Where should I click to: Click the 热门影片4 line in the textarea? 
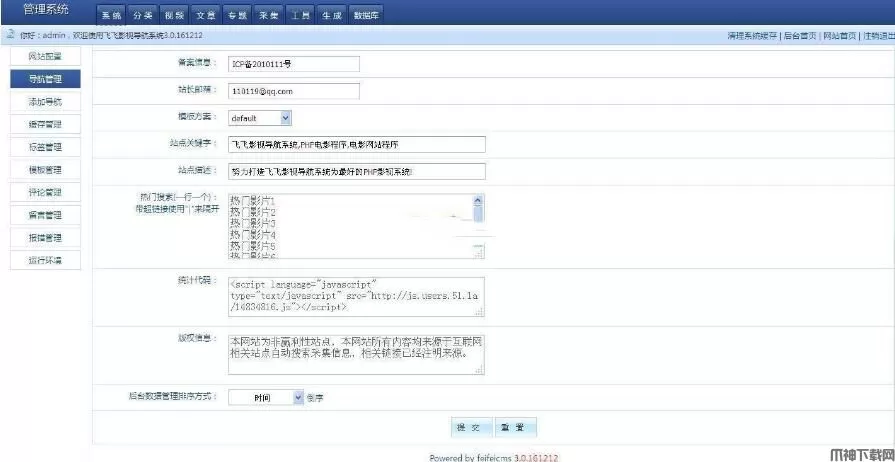click(253, 235)
